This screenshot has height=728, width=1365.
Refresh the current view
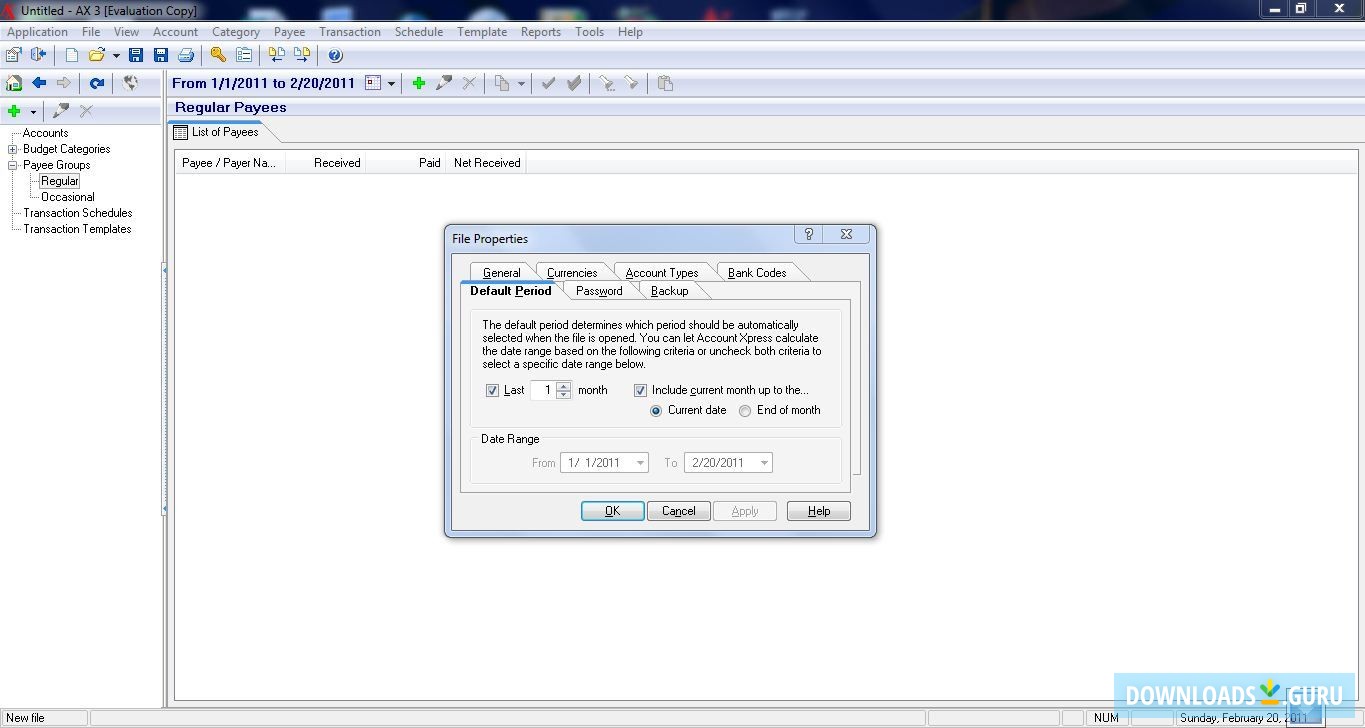click(x=97, y=83)
